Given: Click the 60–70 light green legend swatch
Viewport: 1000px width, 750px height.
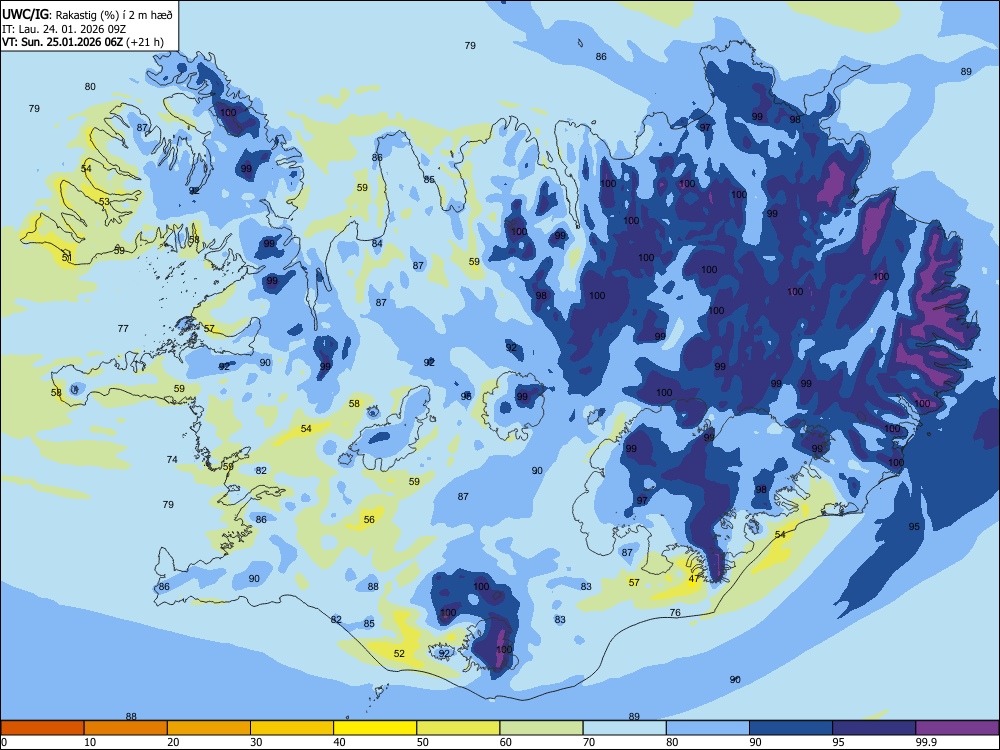Looking at the screenshot, I should 541,728.
